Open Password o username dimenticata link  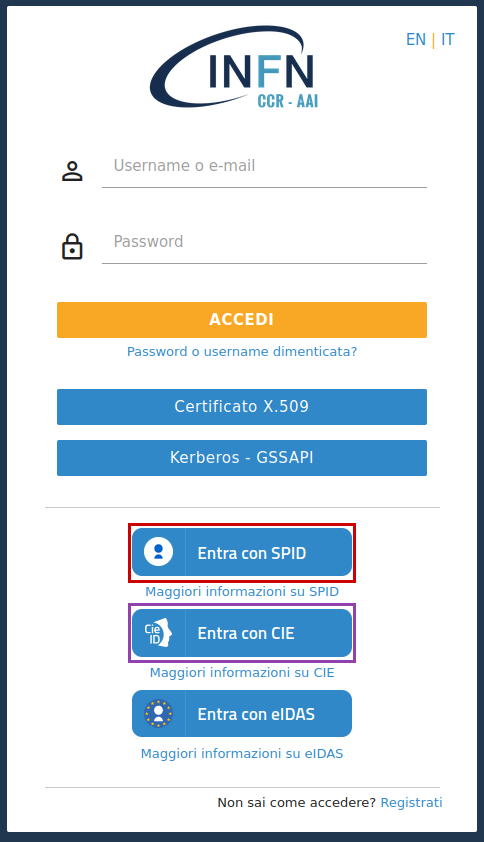(242, 352)
